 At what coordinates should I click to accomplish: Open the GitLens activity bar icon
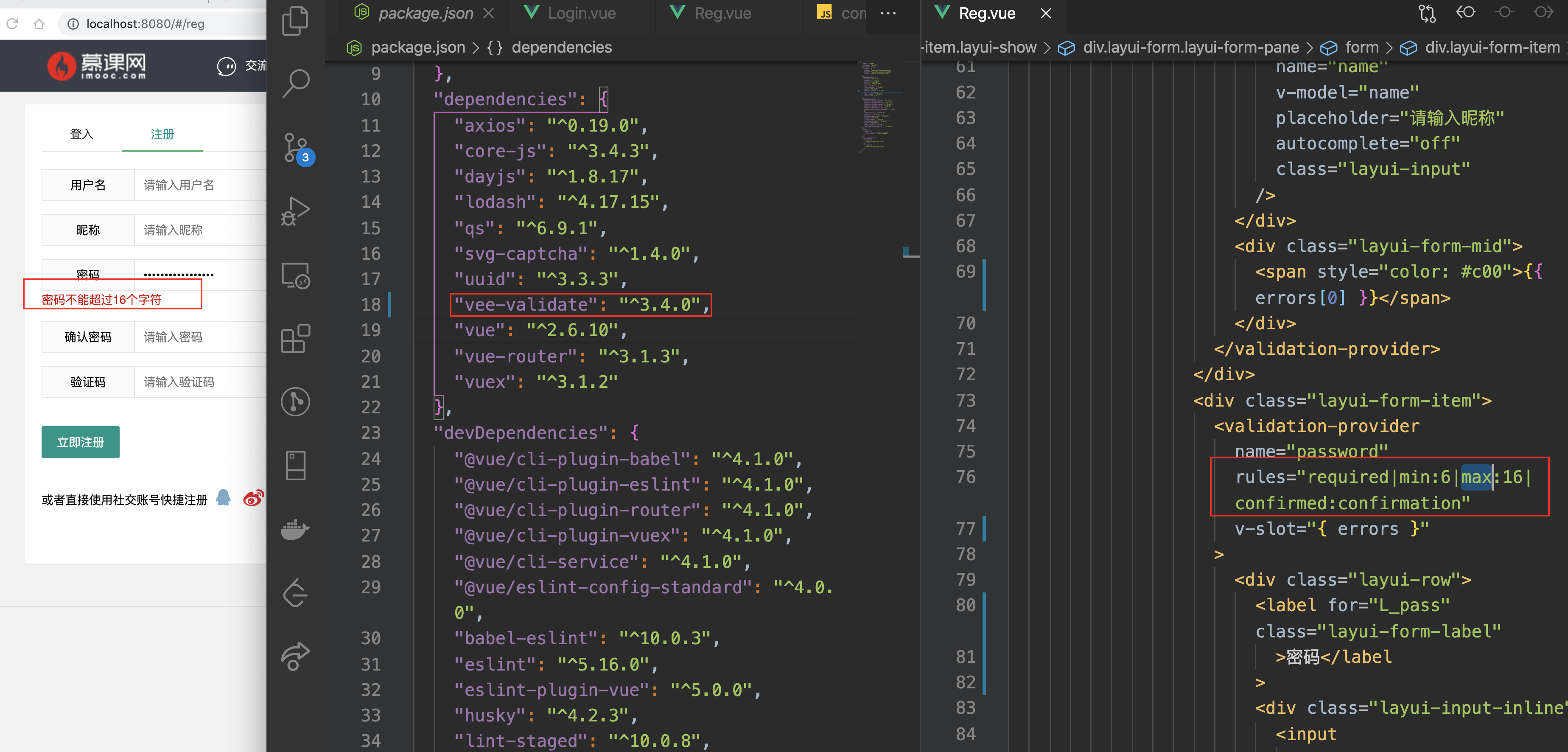pos(296,402)
